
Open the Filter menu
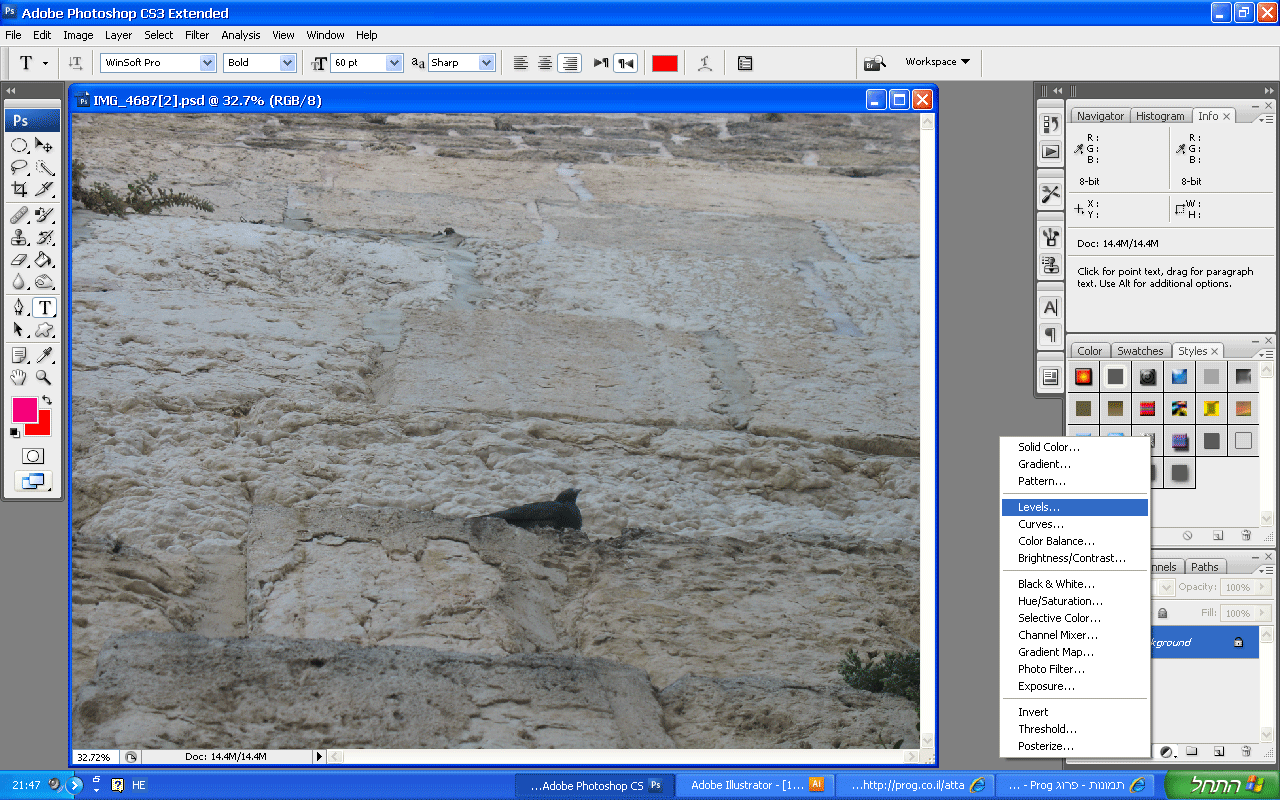point(197,35)
